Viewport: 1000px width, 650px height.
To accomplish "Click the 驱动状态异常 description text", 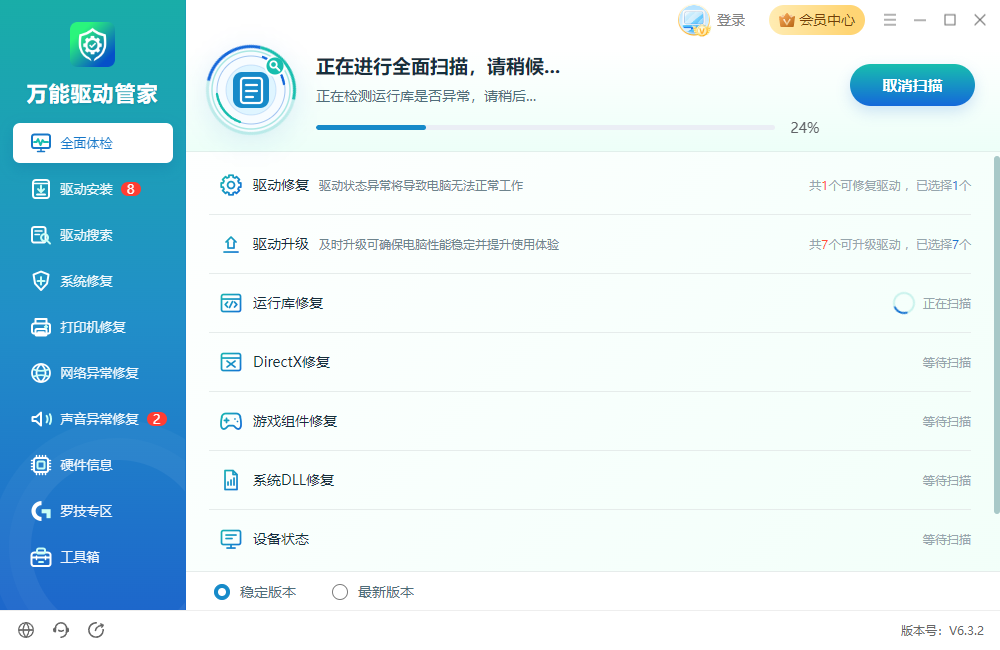I will tap(421, 186).
